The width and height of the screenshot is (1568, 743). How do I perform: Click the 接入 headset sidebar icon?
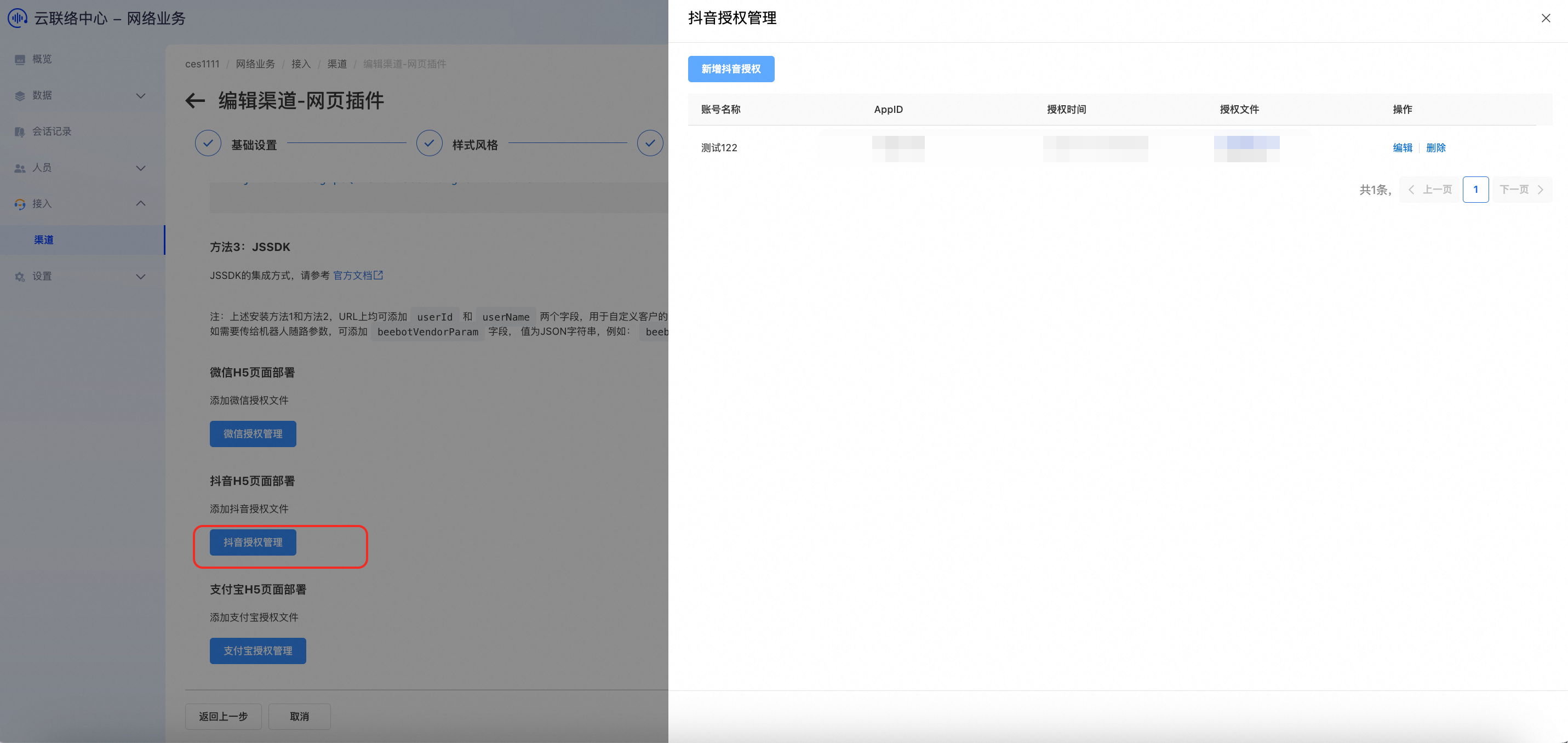(x=20, y=204)
